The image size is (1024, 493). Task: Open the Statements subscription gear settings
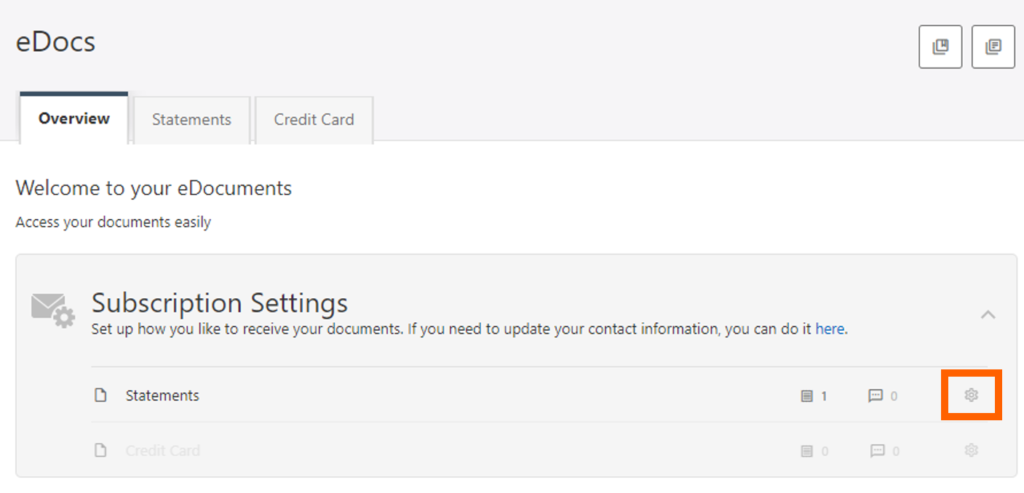[x=971, y=395]
